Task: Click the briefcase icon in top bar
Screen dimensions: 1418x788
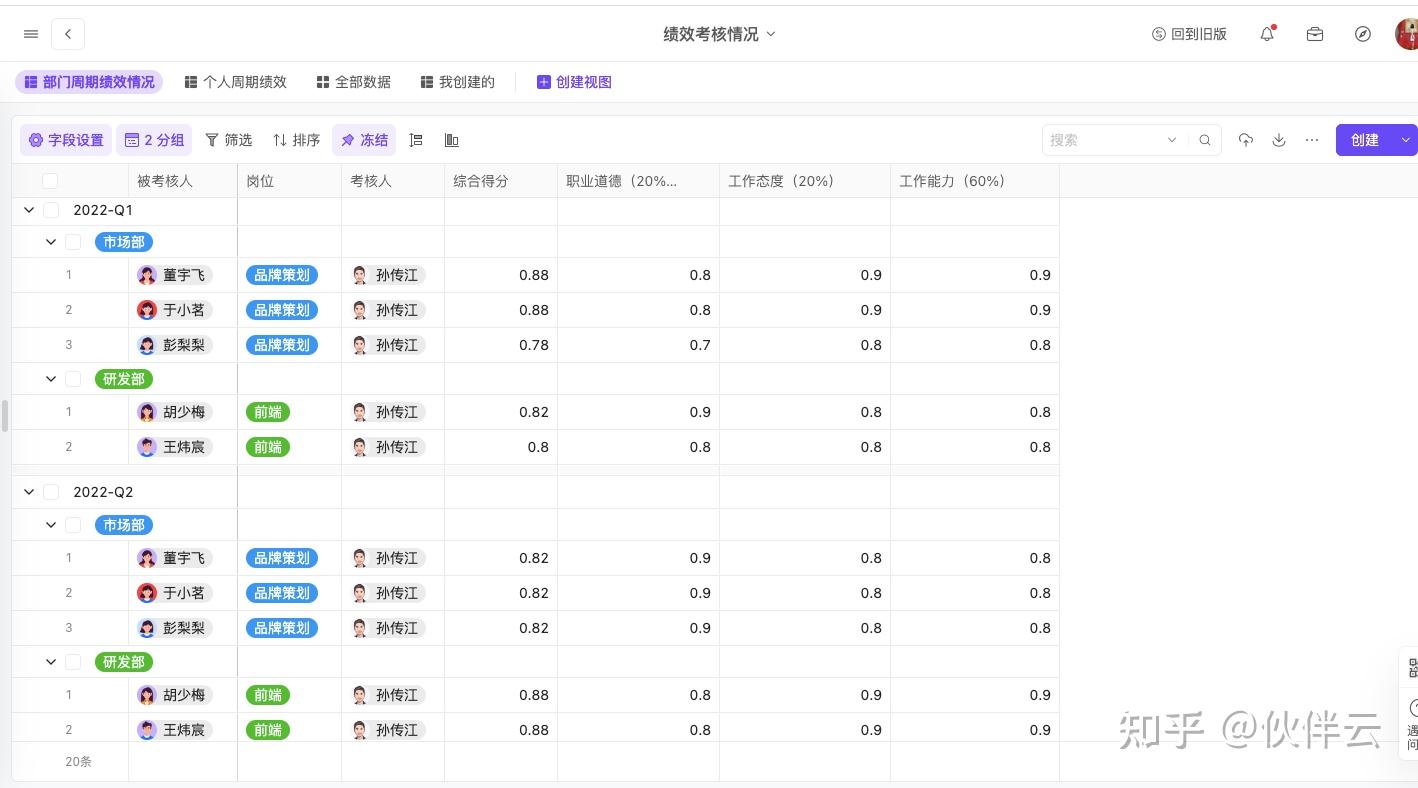Action: (1315, 34)
